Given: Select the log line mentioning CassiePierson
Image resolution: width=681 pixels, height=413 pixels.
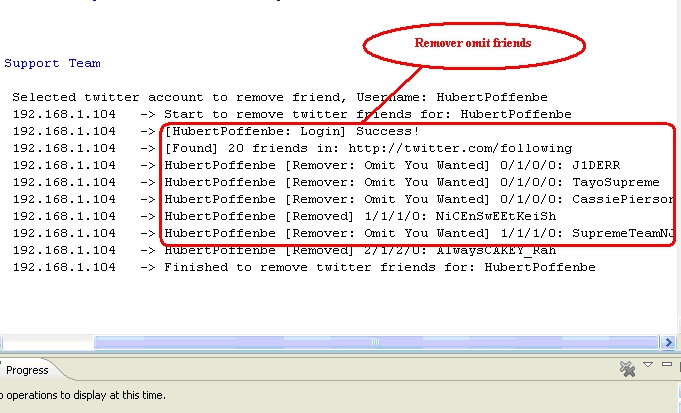Looking at the screenshot, I should coord(343,199).
